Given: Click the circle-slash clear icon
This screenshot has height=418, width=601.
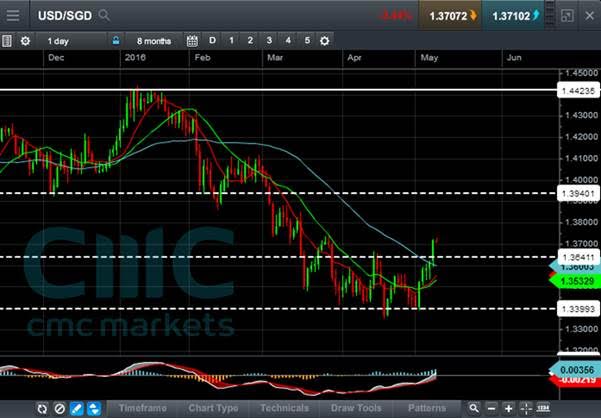Looking at the screenshot, I should 59,409.
